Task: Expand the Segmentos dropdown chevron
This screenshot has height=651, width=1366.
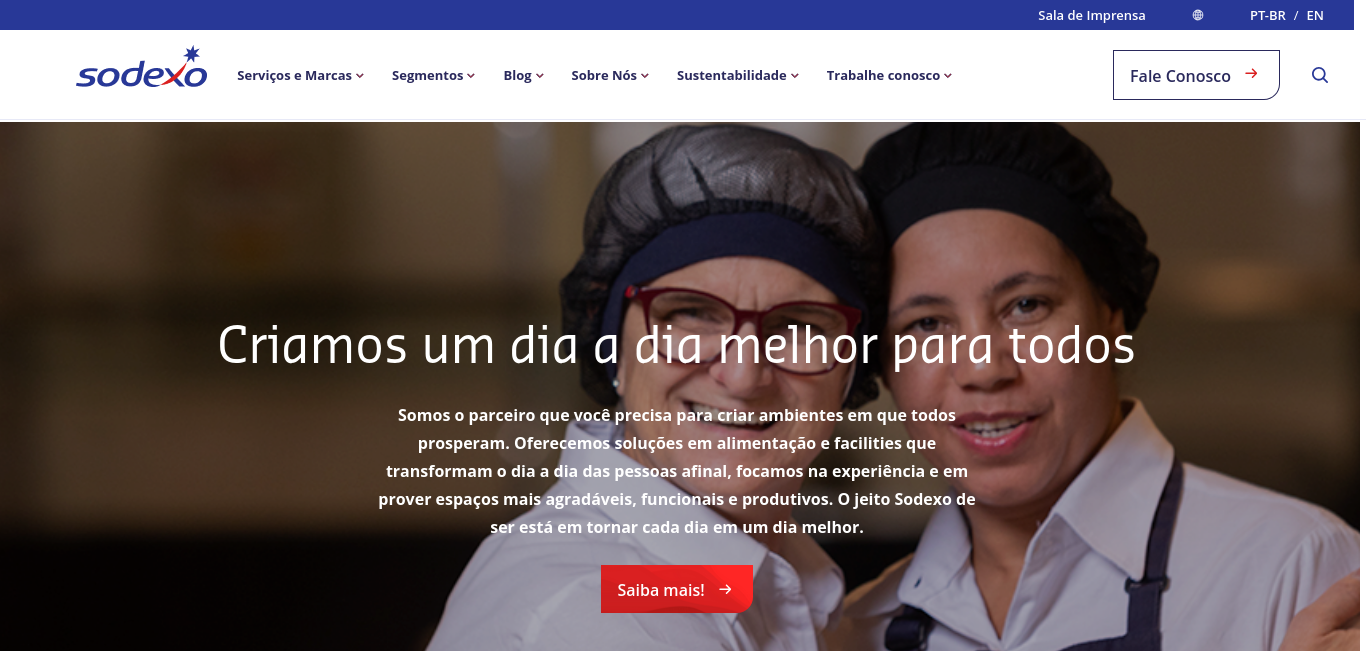Action: point(471,76)
